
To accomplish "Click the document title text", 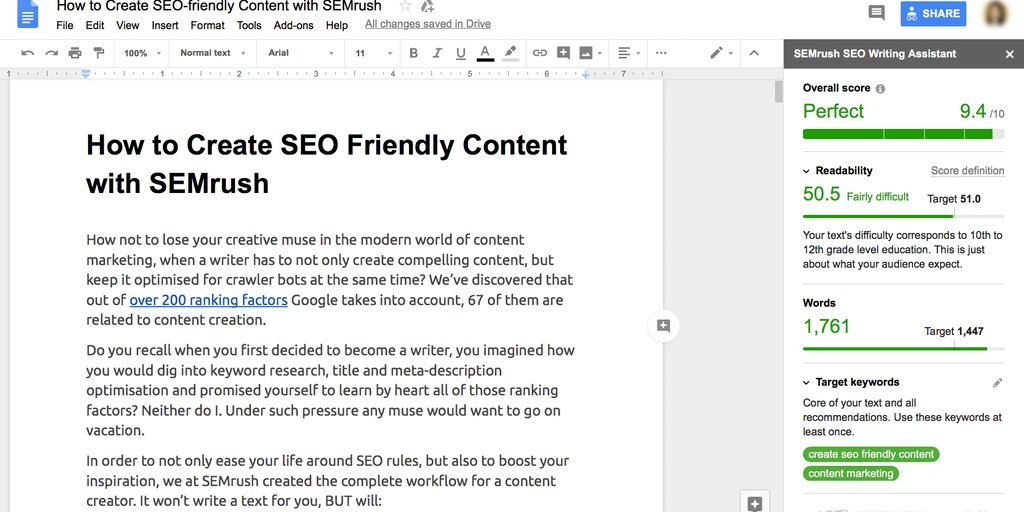I will tap(219, 7).
